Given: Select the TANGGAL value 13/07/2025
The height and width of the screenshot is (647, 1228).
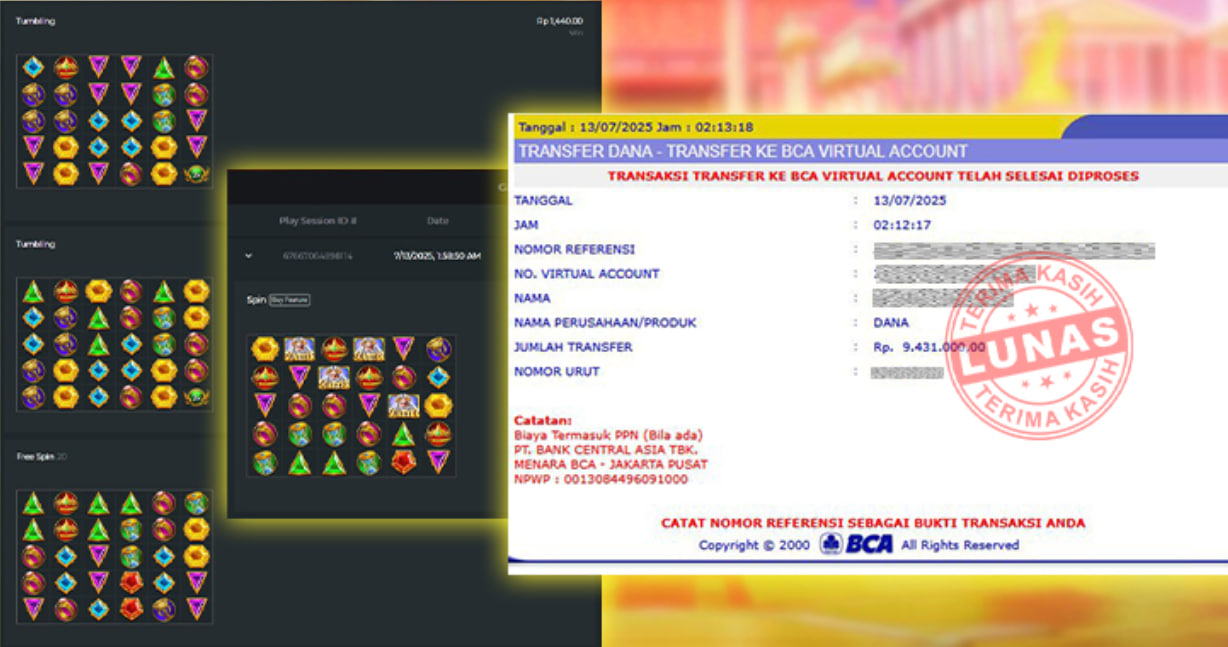Looking at the screenshot, I should coord(909,200).
